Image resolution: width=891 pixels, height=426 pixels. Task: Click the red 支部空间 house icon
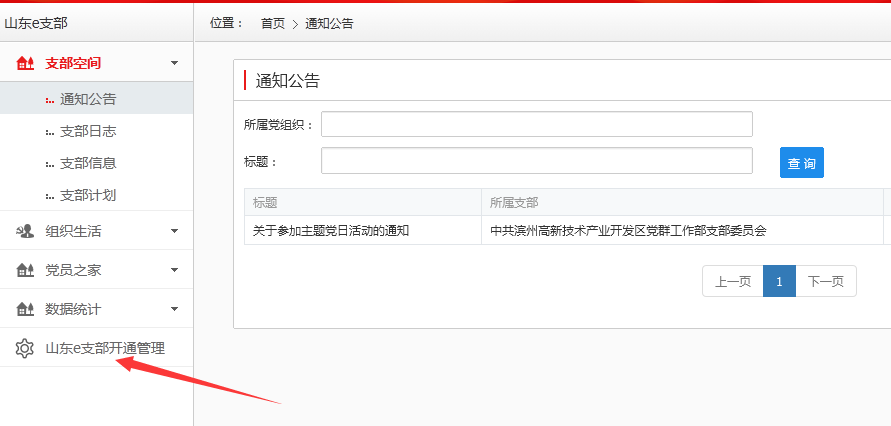[x=26, y=63]
